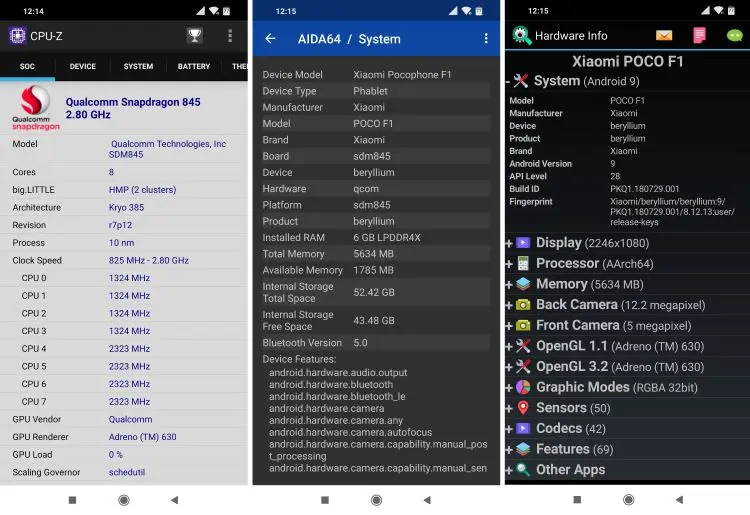Select the Installed RAM row
The width and height of the screenshot is (750, 515).
pyautogui.click(x=376, y=238)
